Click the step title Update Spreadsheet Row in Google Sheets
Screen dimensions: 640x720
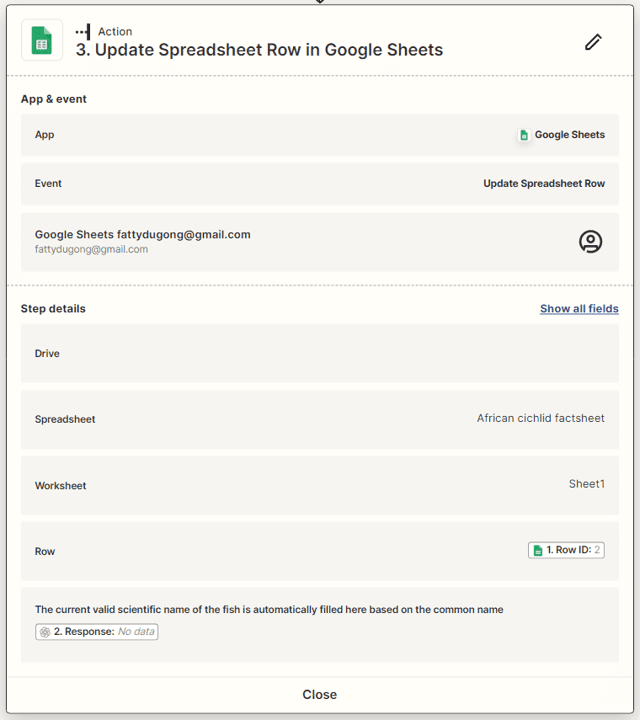[259, 50]
